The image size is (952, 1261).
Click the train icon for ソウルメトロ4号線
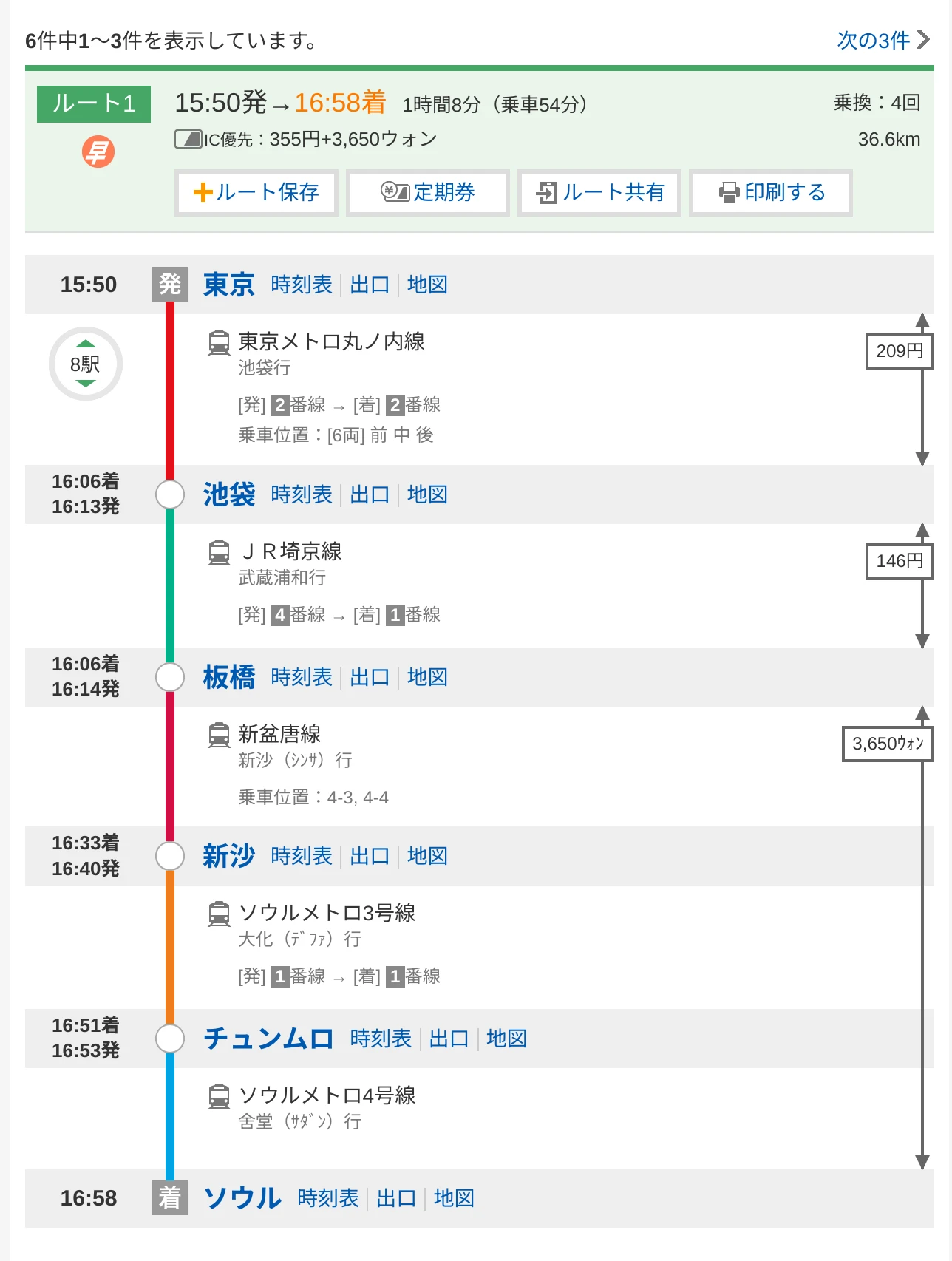click(x=219, y=1096)
